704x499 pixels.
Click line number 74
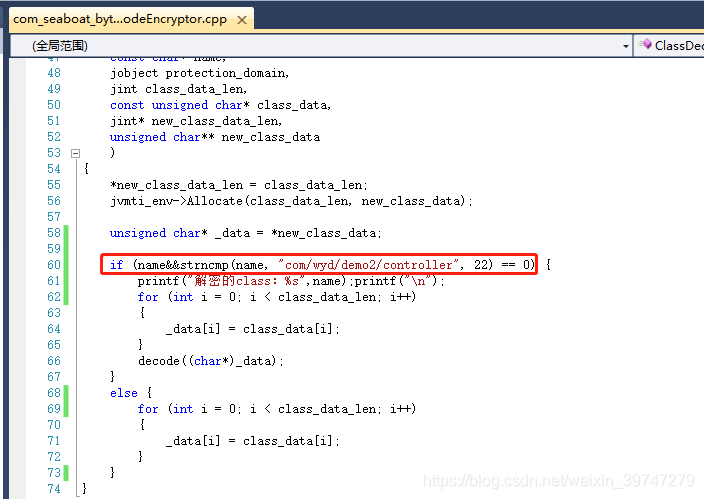point(54,488)
